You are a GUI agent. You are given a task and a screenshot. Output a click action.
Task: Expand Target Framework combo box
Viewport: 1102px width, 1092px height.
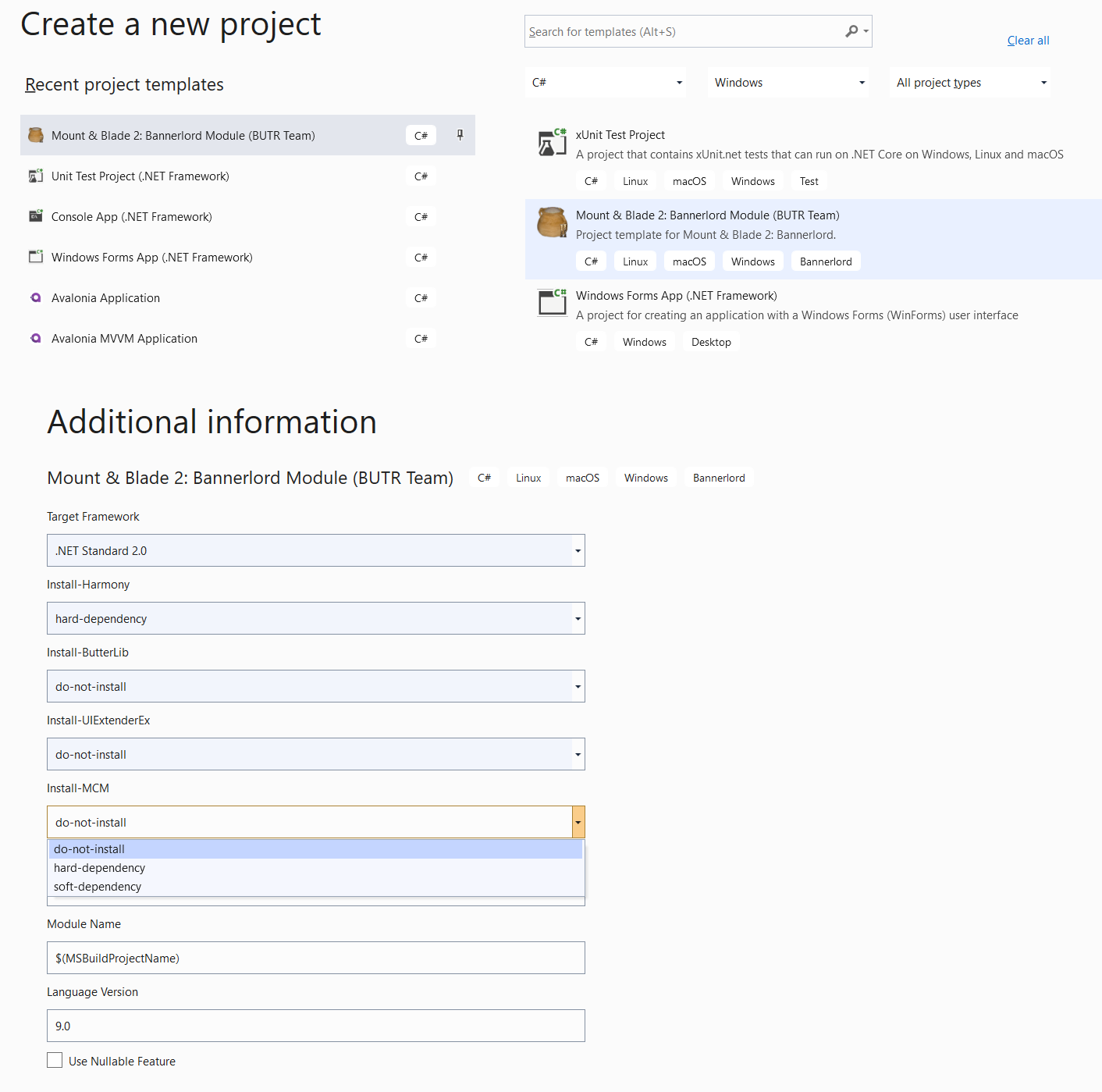(x=578, y=550)
